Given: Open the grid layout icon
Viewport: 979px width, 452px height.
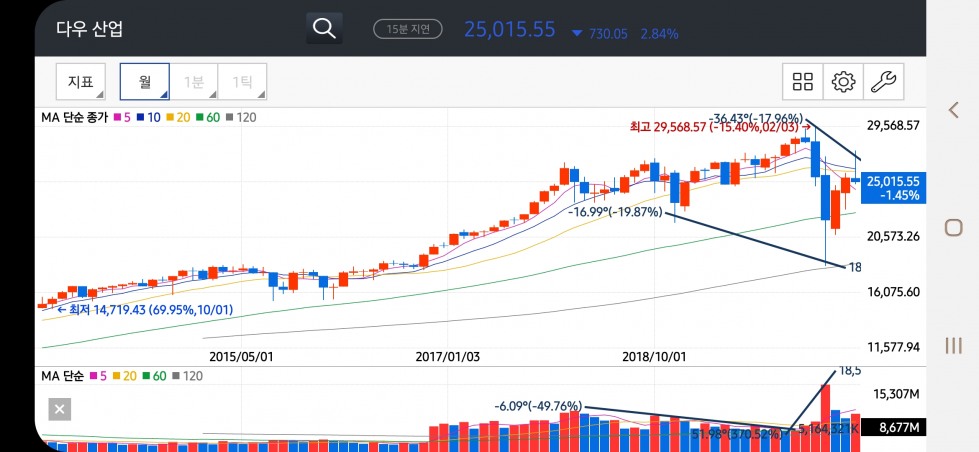Looking at the screenshot, I should (803, 81).
